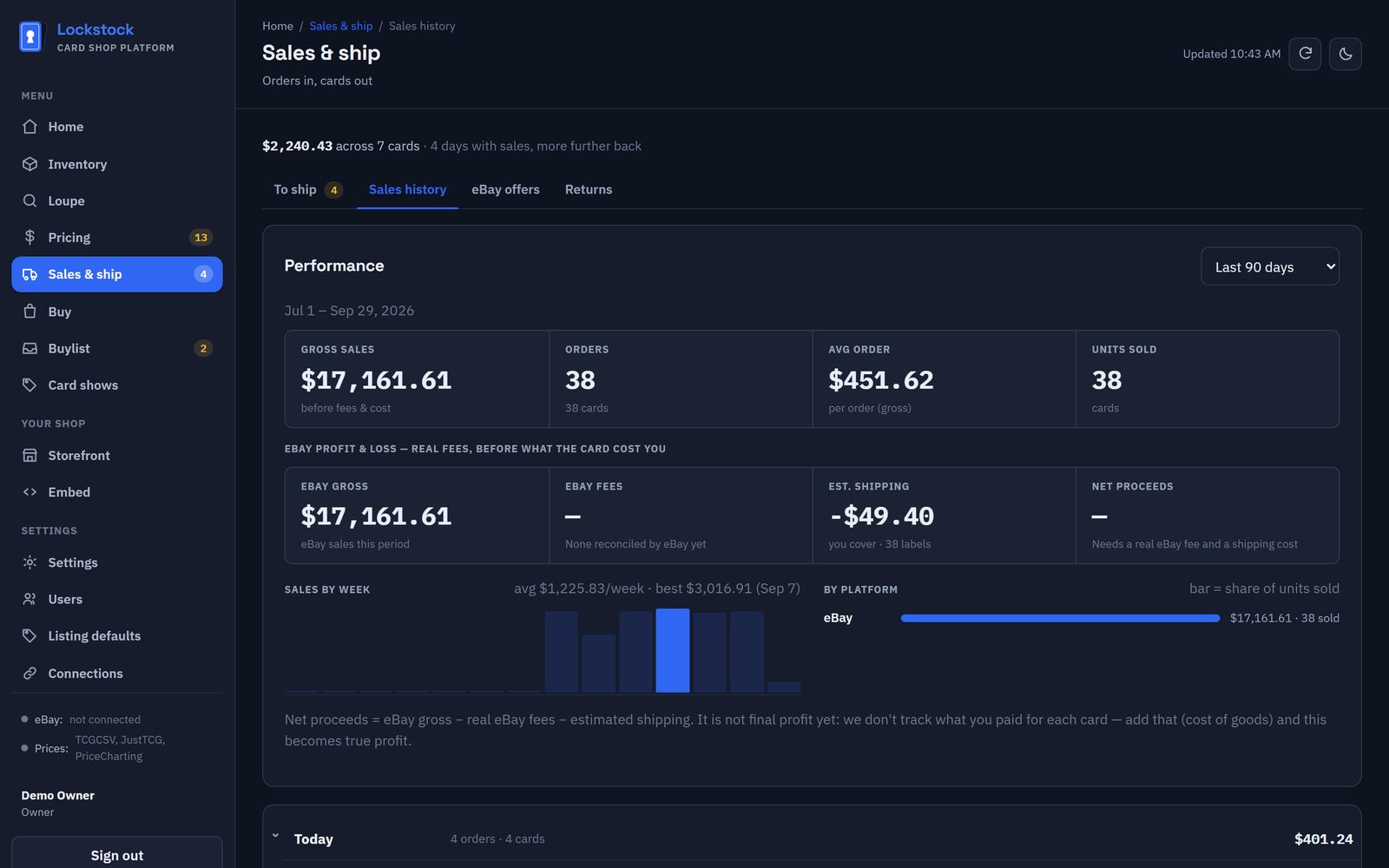The height and width of the screenshot is (868, 1389).
Task: Click the '$17,161.61 · 38 sold' platform label
Action: 1284,618
